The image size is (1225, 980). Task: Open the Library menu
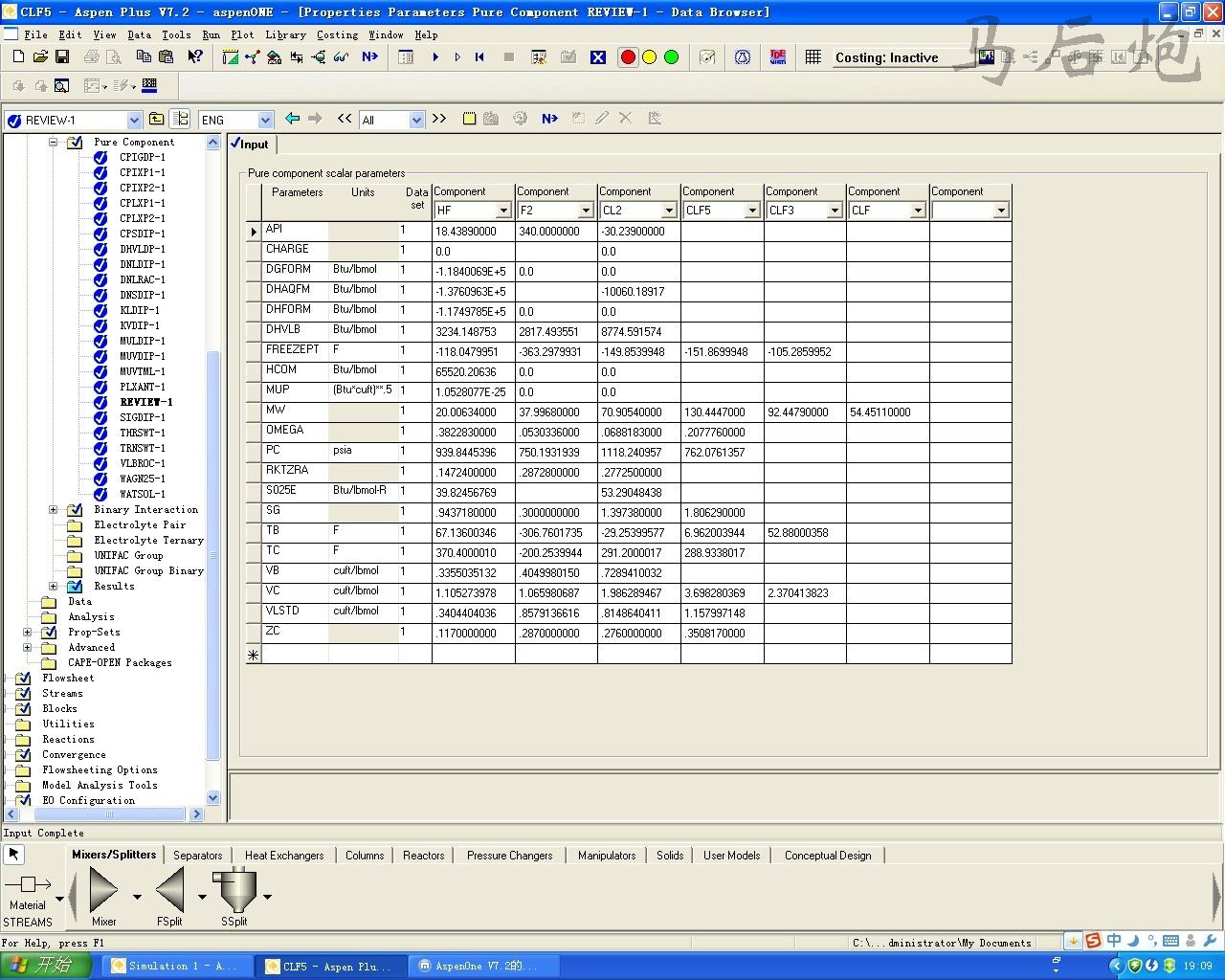click(285, 34)
